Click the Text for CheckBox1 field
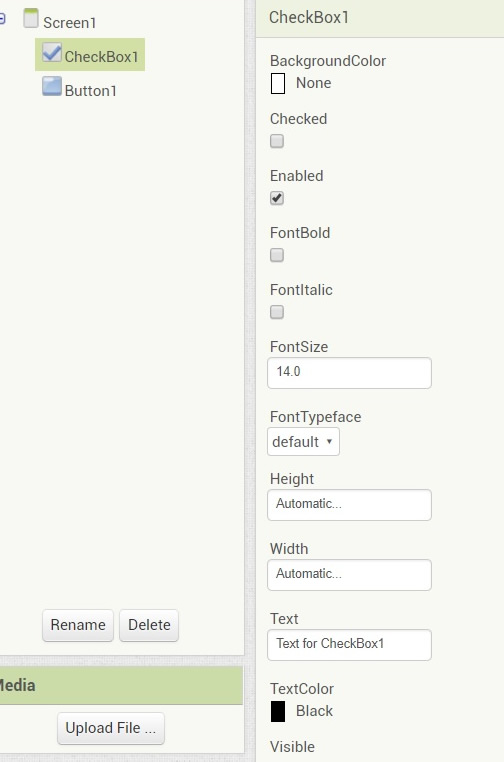The image size is (504, 762). 349,645
